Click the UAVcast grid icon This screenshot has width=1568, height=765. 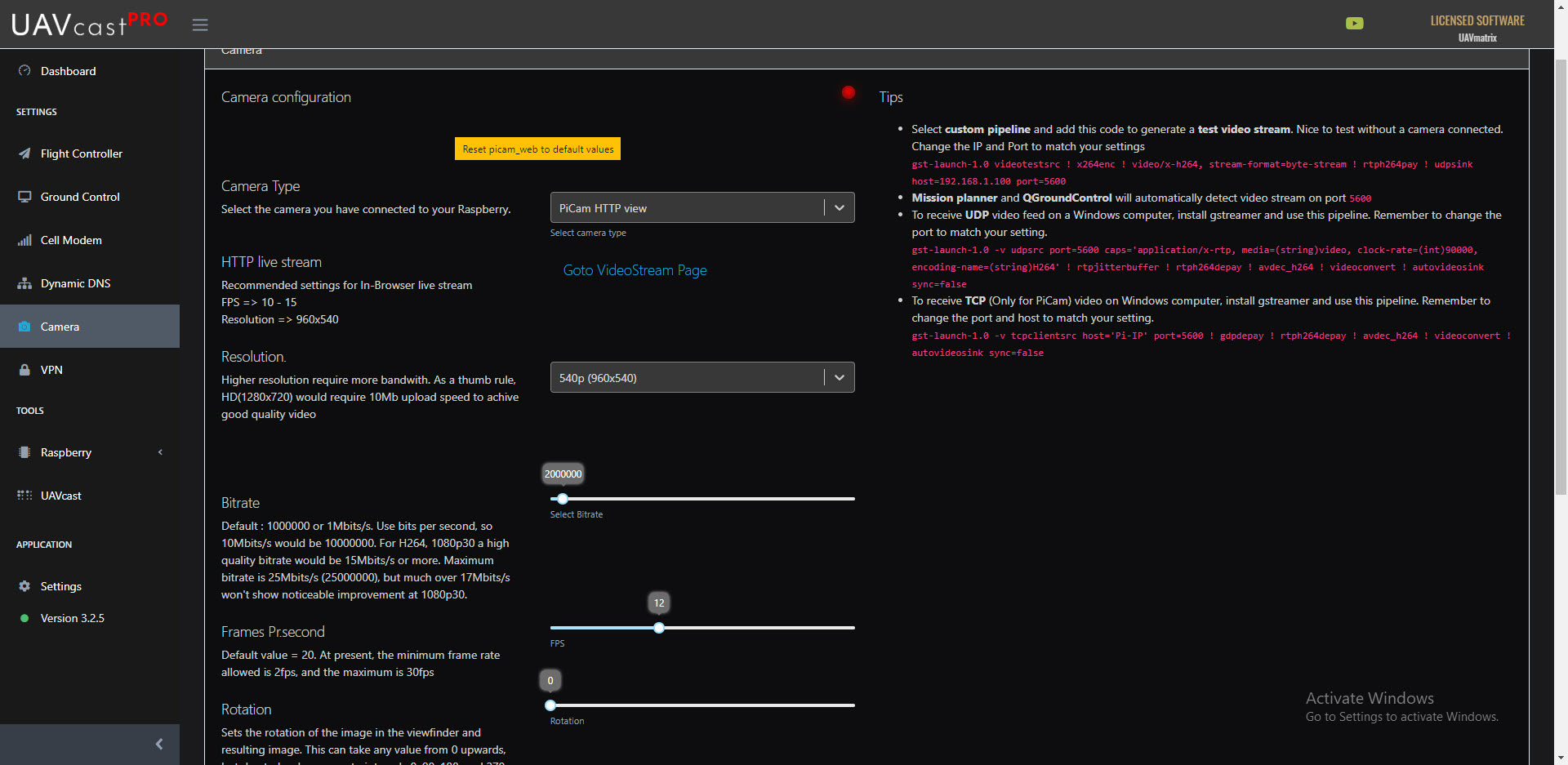coord(24,496)
